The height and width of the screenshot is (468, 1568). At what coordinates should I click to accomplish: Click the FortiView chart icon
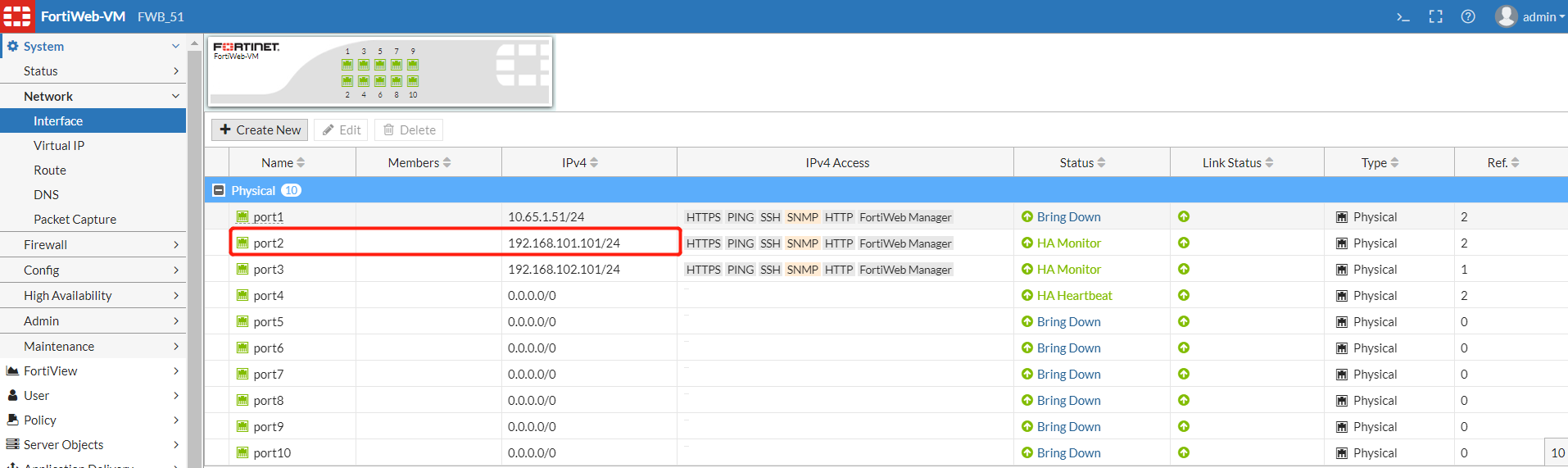pos(12,371)
